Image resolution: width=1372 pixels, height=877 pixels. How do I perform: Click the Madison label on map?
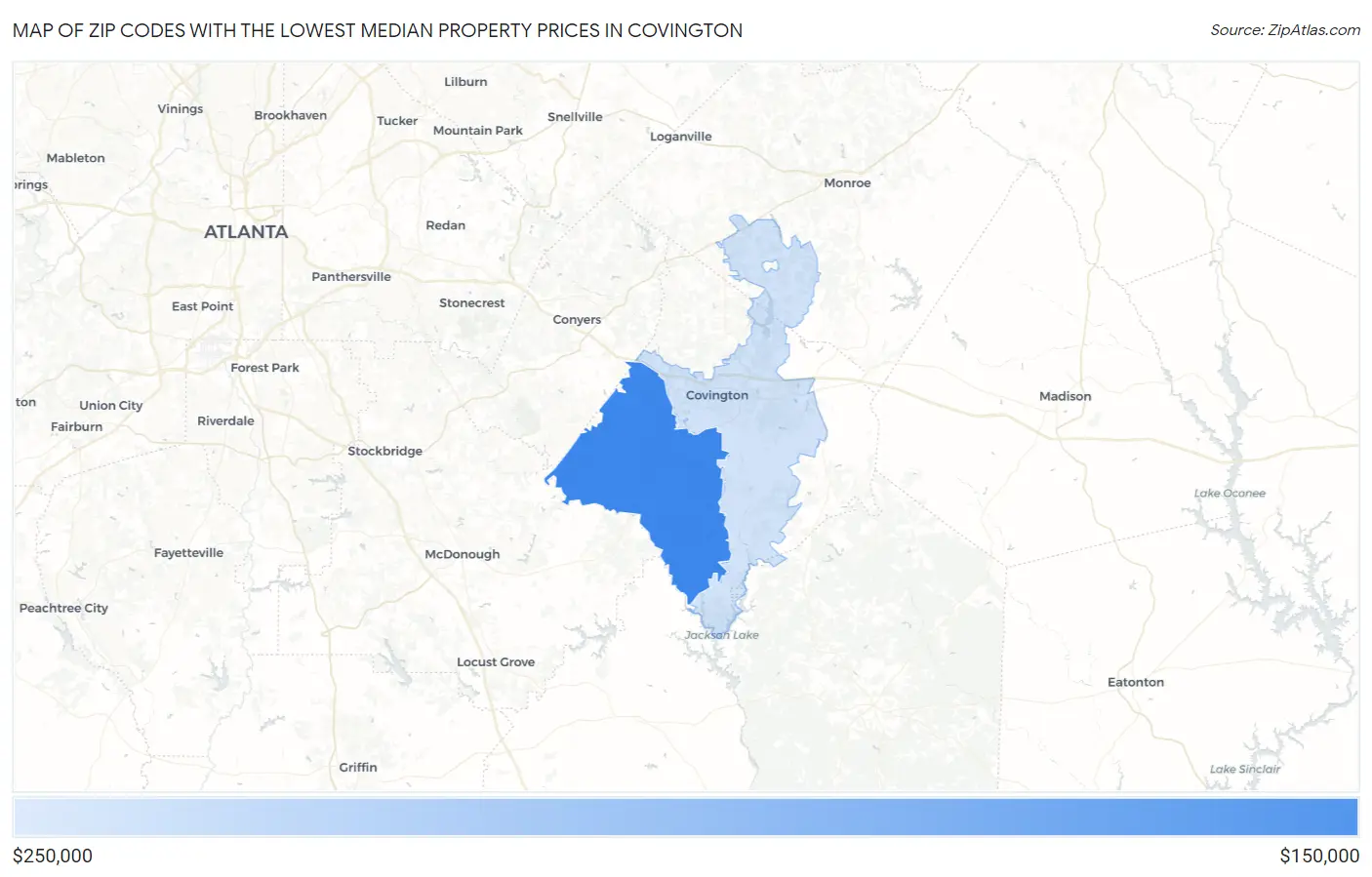click(x=1066, y=396)
